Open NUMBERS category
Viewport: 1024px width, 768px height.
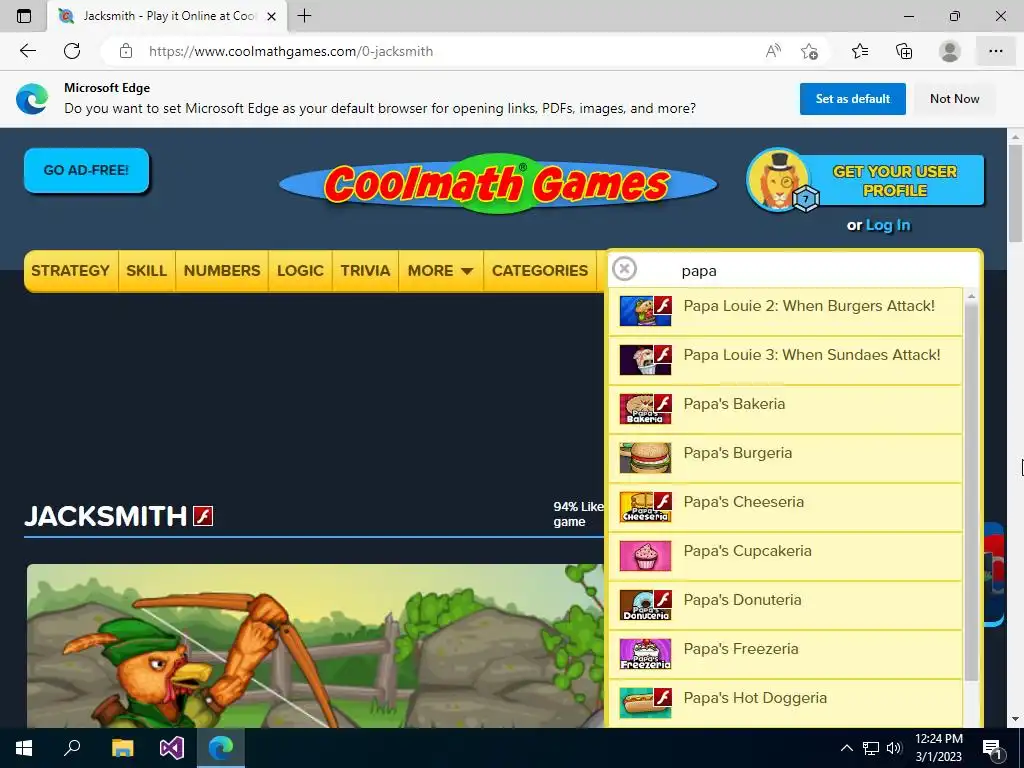click(222, 270)
